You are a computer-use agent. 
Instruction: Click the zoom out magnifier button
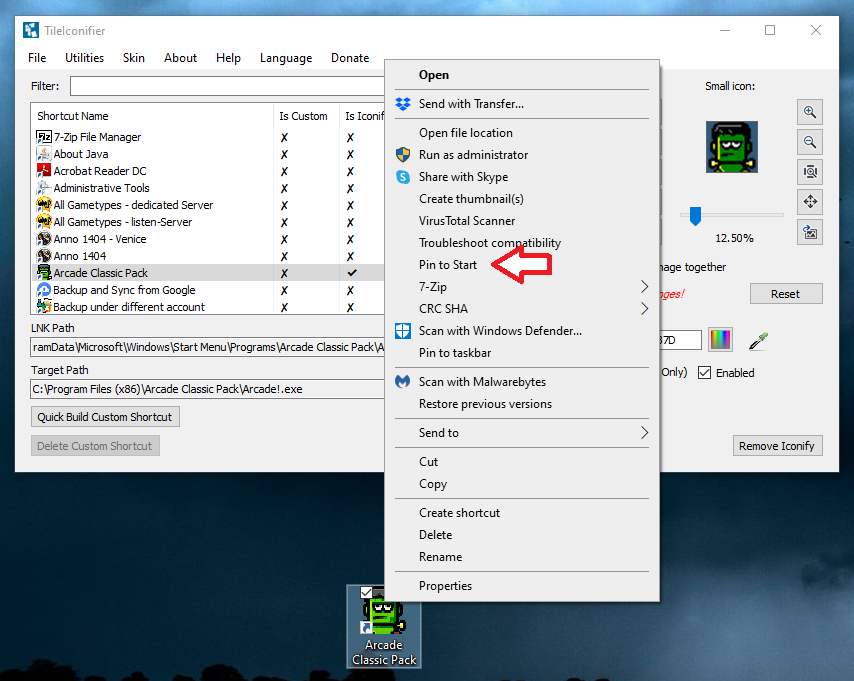point(810,142)
